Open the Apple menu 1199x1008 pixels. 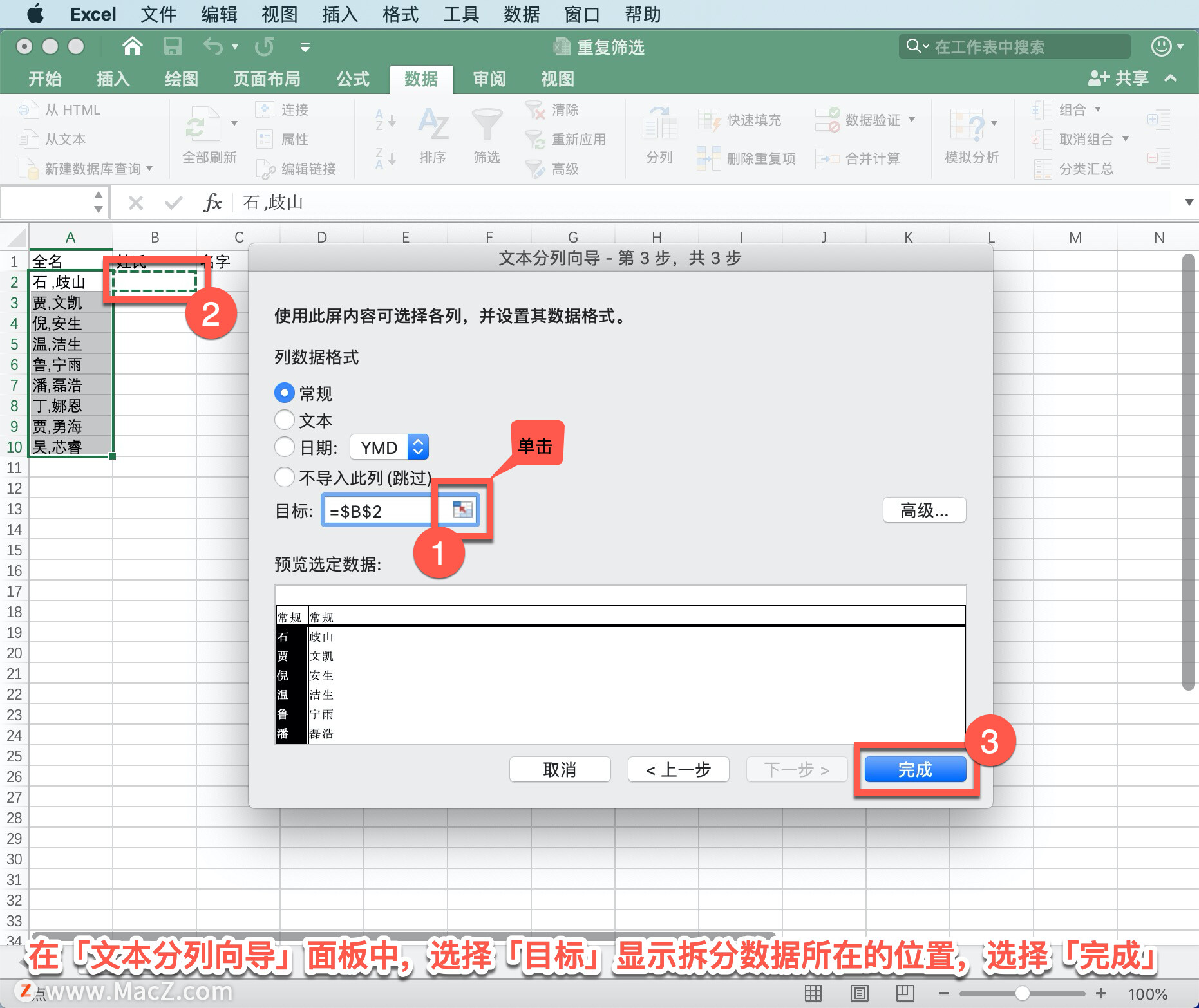(35, 14)
